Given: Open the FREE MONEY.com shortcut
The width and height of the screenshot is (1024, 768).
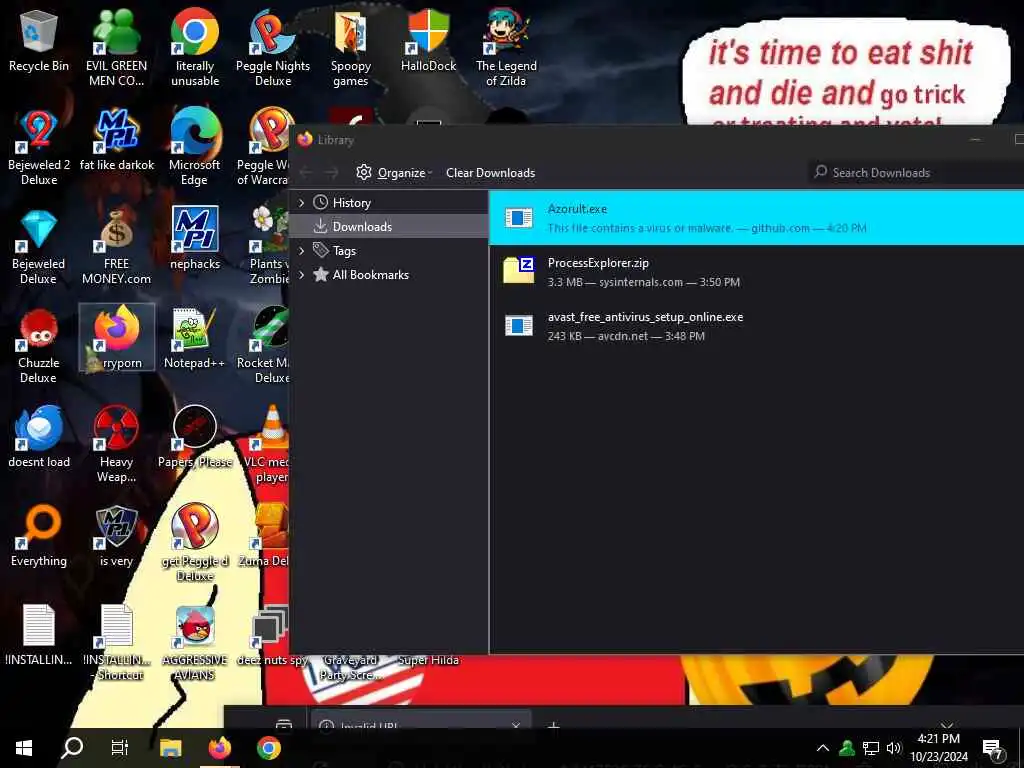Looking at the screenshot, I should [x=116, y=247].
